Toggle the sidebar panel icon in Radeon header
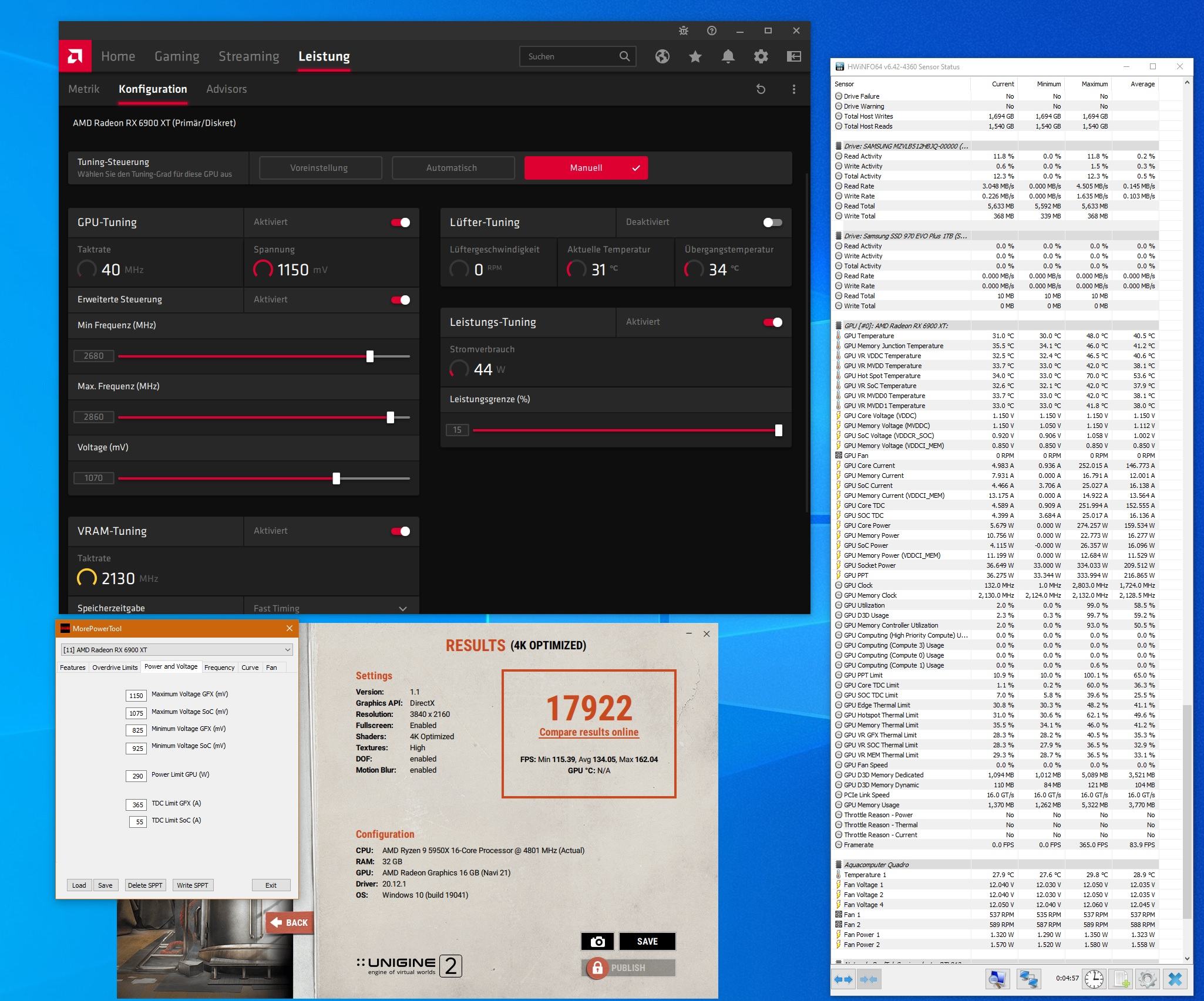This screenshot has width=1204, height=1001. click(794, 56)
